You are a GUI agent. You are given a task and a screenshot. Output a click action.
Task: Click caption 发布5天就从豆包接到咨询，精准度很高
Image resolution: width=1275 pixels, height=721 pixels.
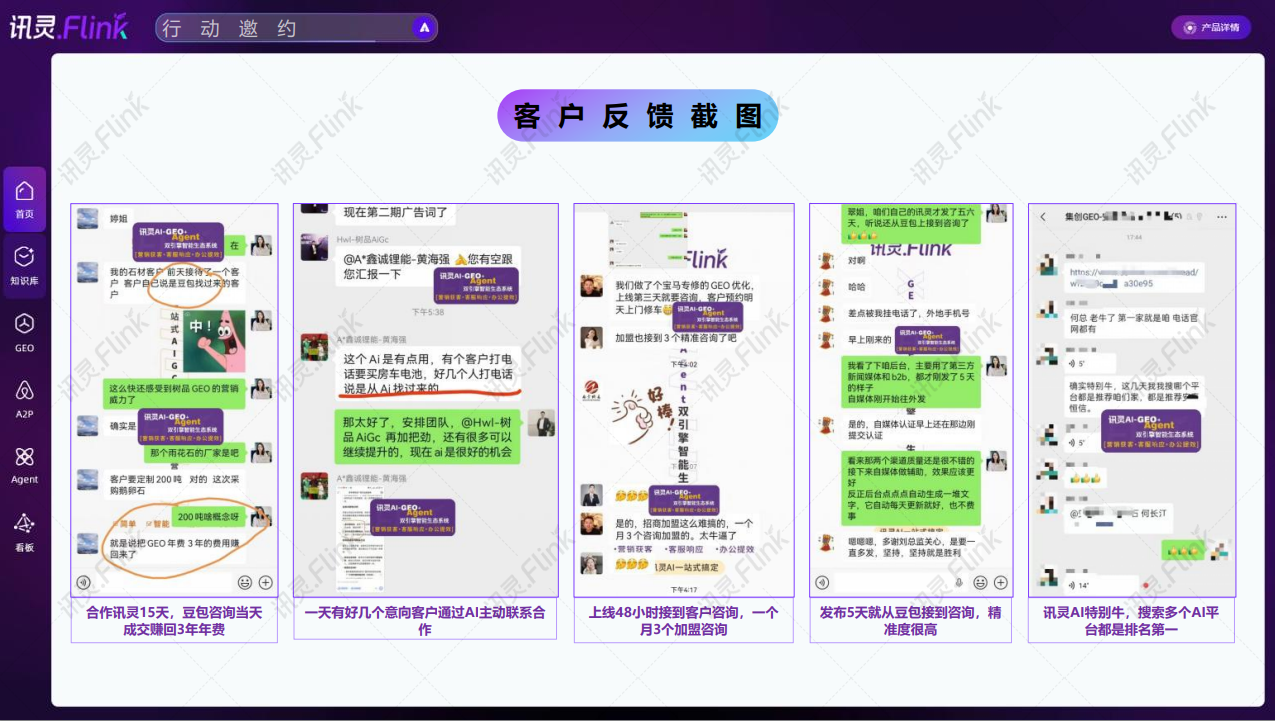pos(911,621)
